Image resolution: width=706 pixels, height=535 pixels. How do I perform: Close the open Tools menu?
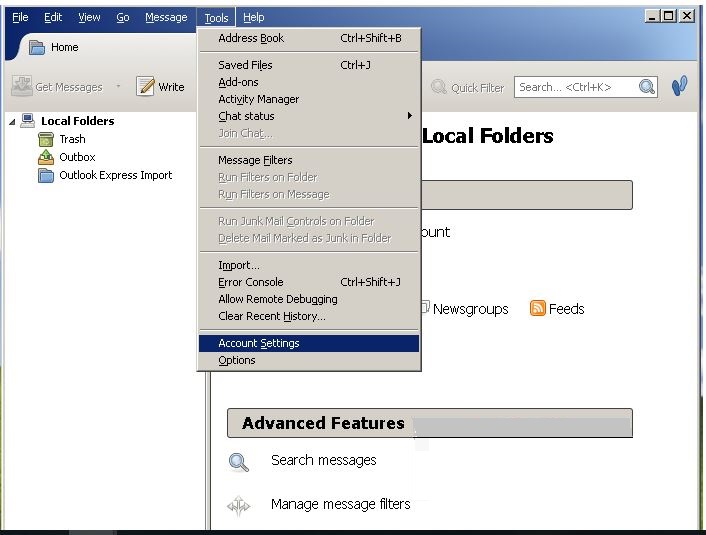(x=216, y=18)
